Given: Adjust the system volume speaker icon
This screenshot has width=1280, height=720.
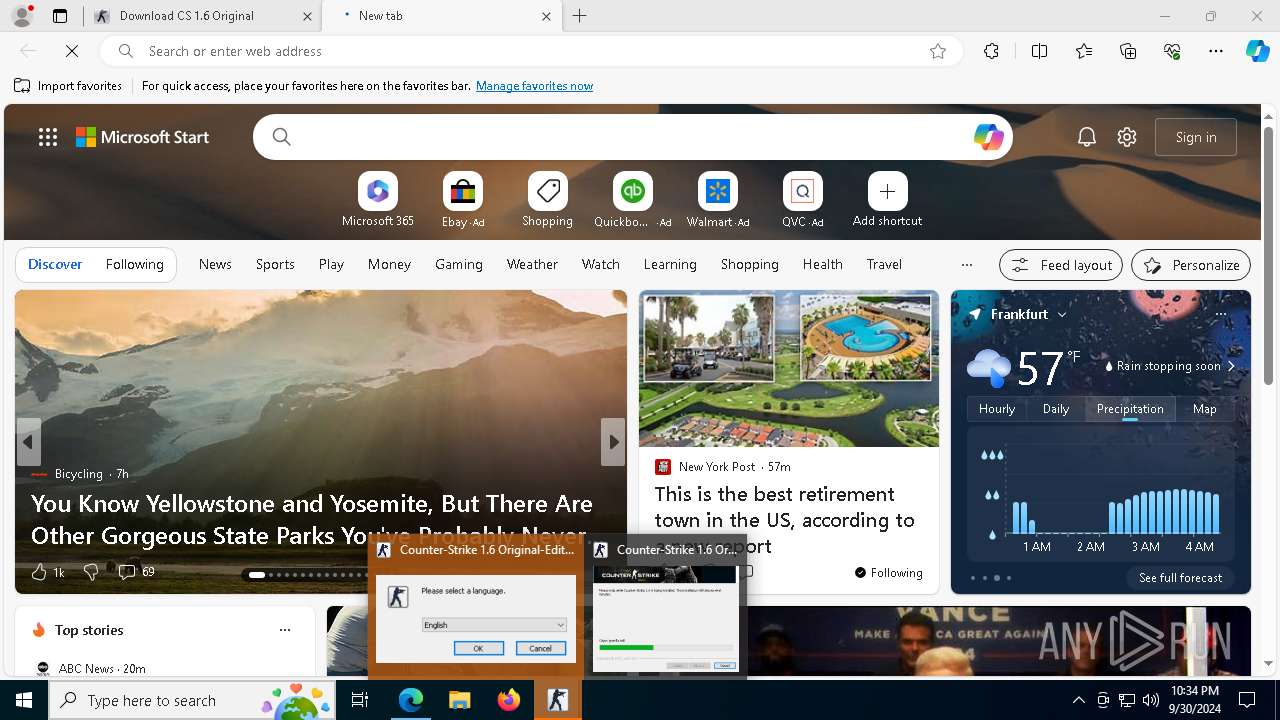Looking at the screenshot, I should coord(1151,700).
